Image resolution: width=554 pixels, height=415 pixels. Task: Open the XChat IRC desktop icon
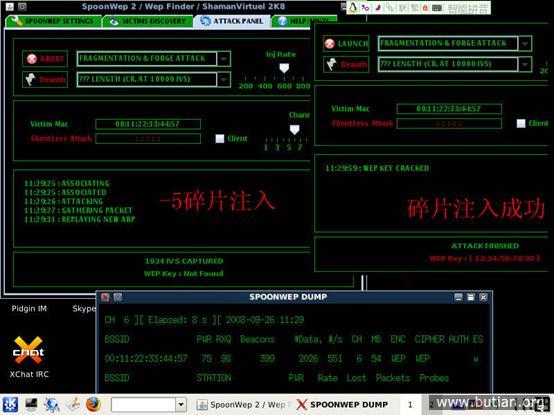click(x=29, y=357)
